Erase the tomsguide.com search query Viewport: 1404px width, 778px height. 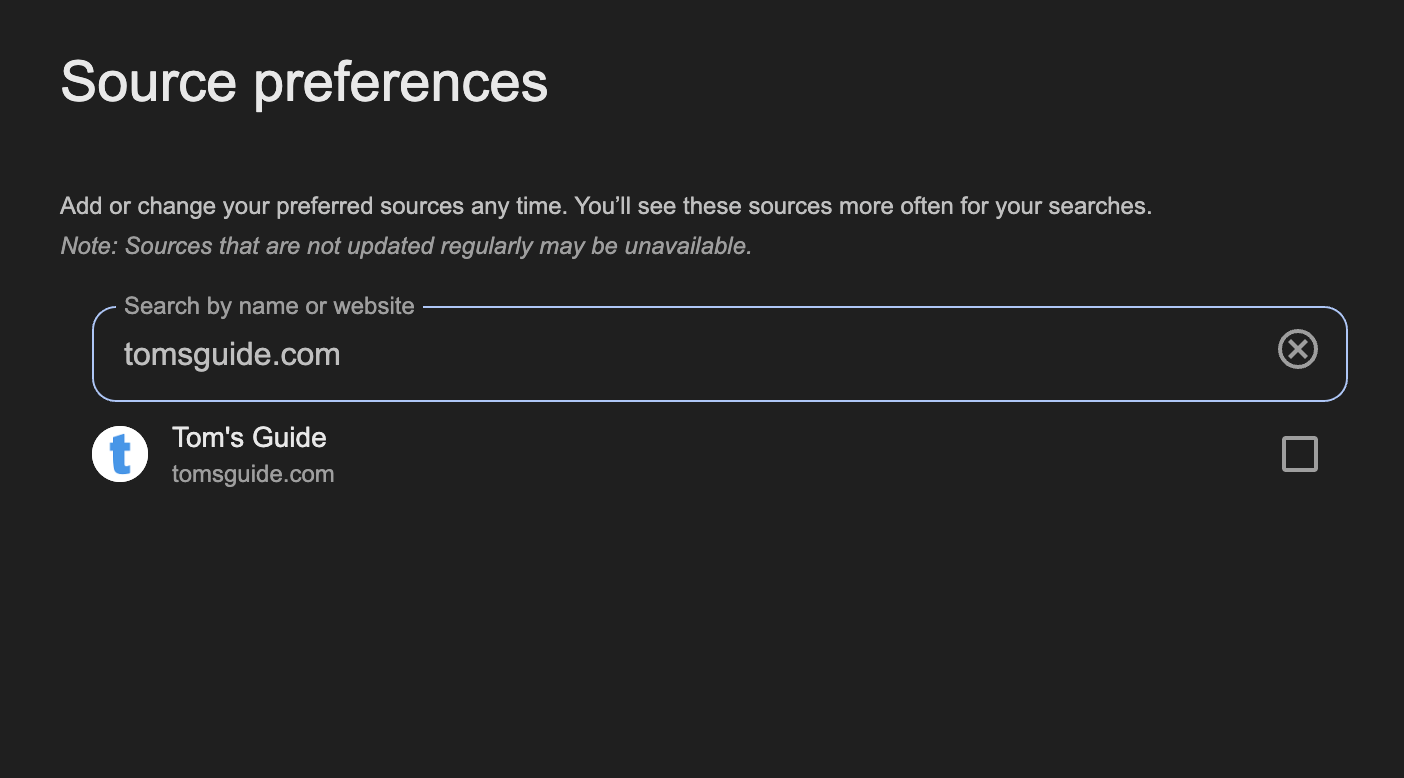pos(1297,349)
